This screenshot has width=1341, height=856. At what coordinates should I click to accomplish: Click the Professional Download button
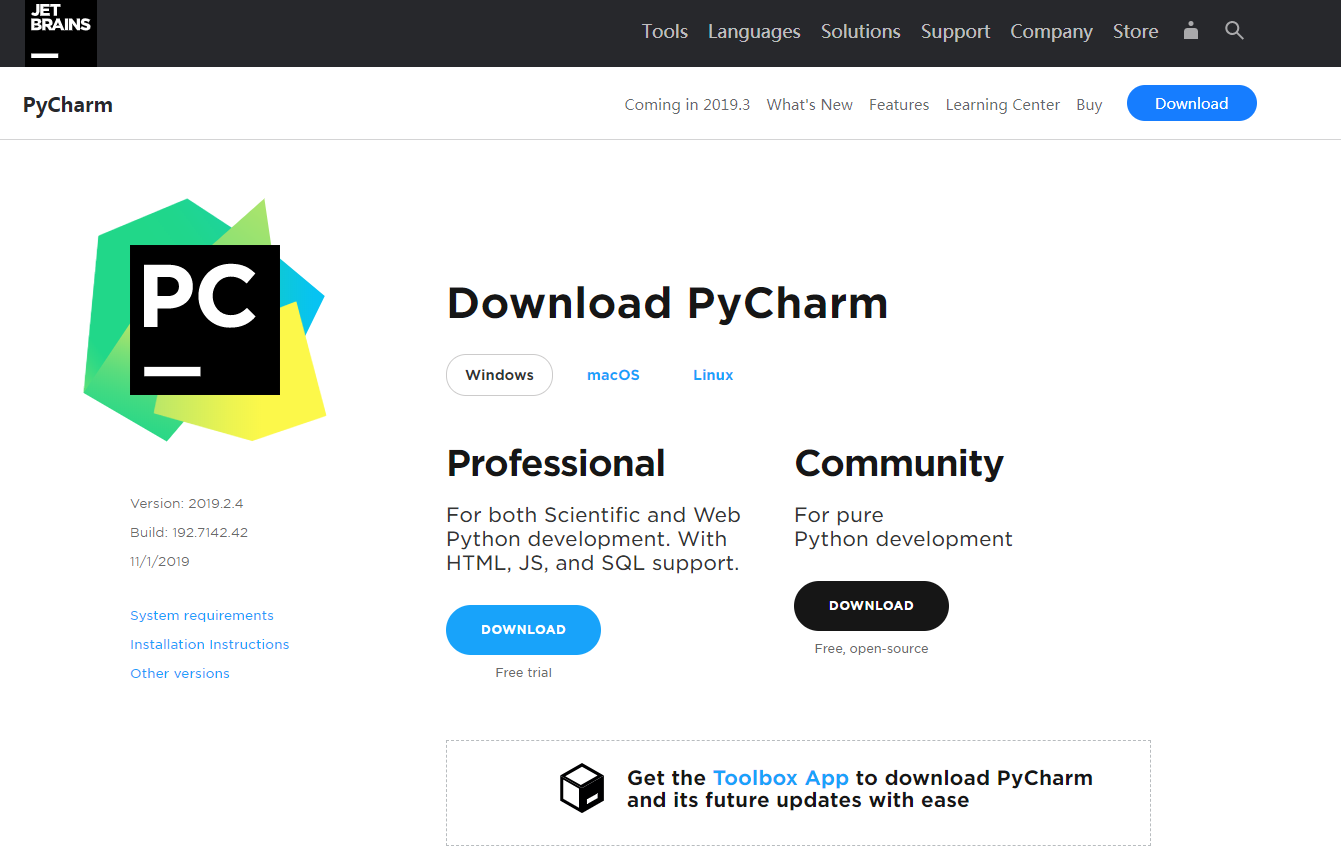[523, 630]
